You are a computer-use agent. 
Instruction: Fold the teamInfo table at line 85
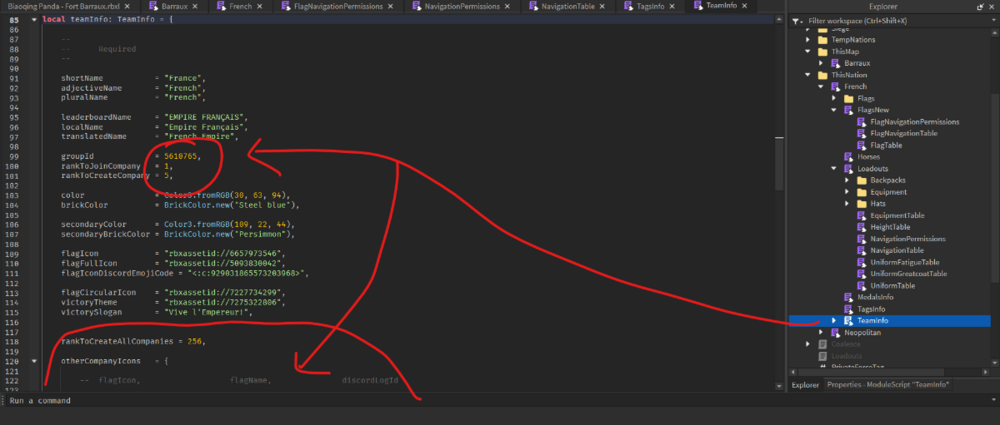[33, 19]
